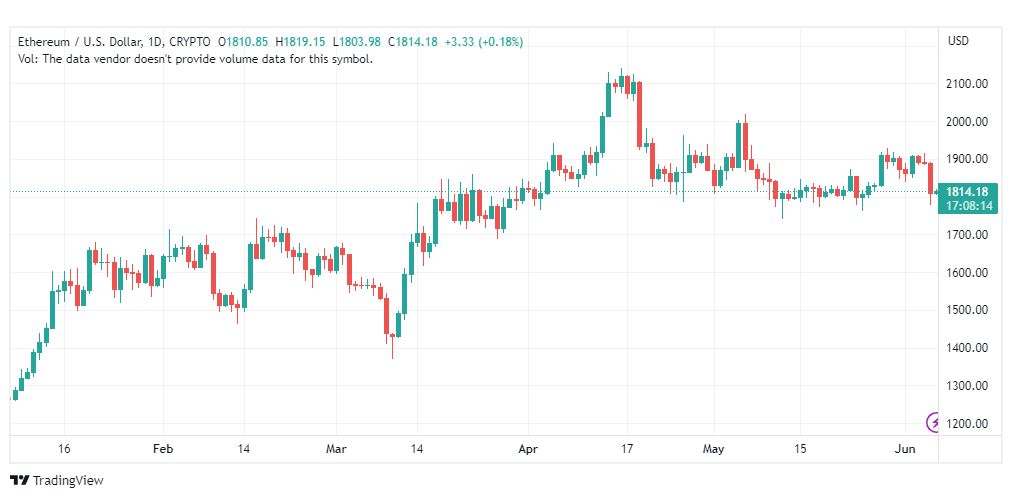Click the 'Jun' date on time axis
Viewport: 1012px width, 498px height.
[x=906, y=449]
